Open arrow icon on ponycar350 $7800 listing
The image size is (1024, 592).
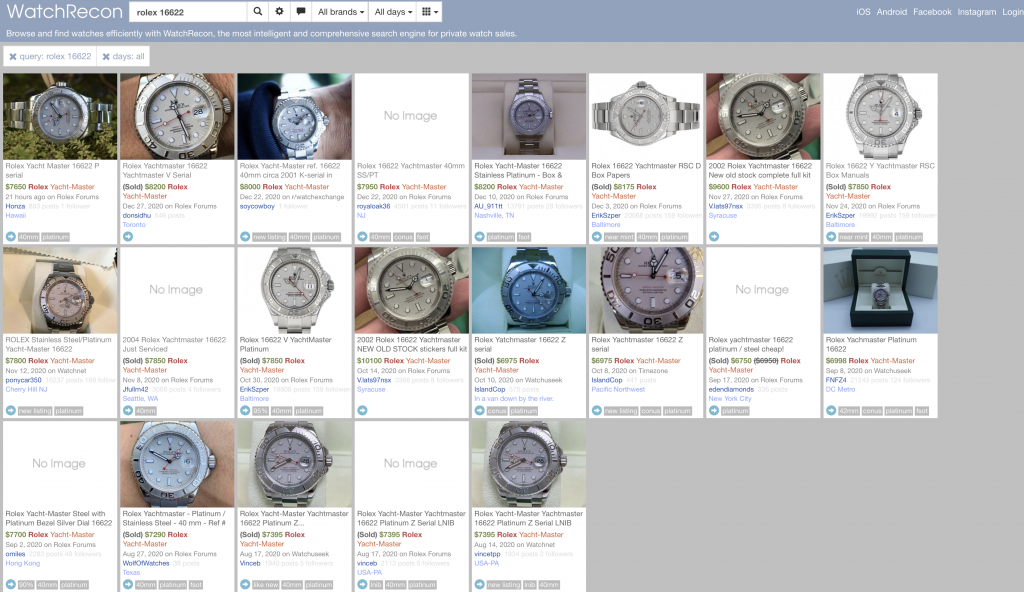pyautogui.click(x=10, y=410)
